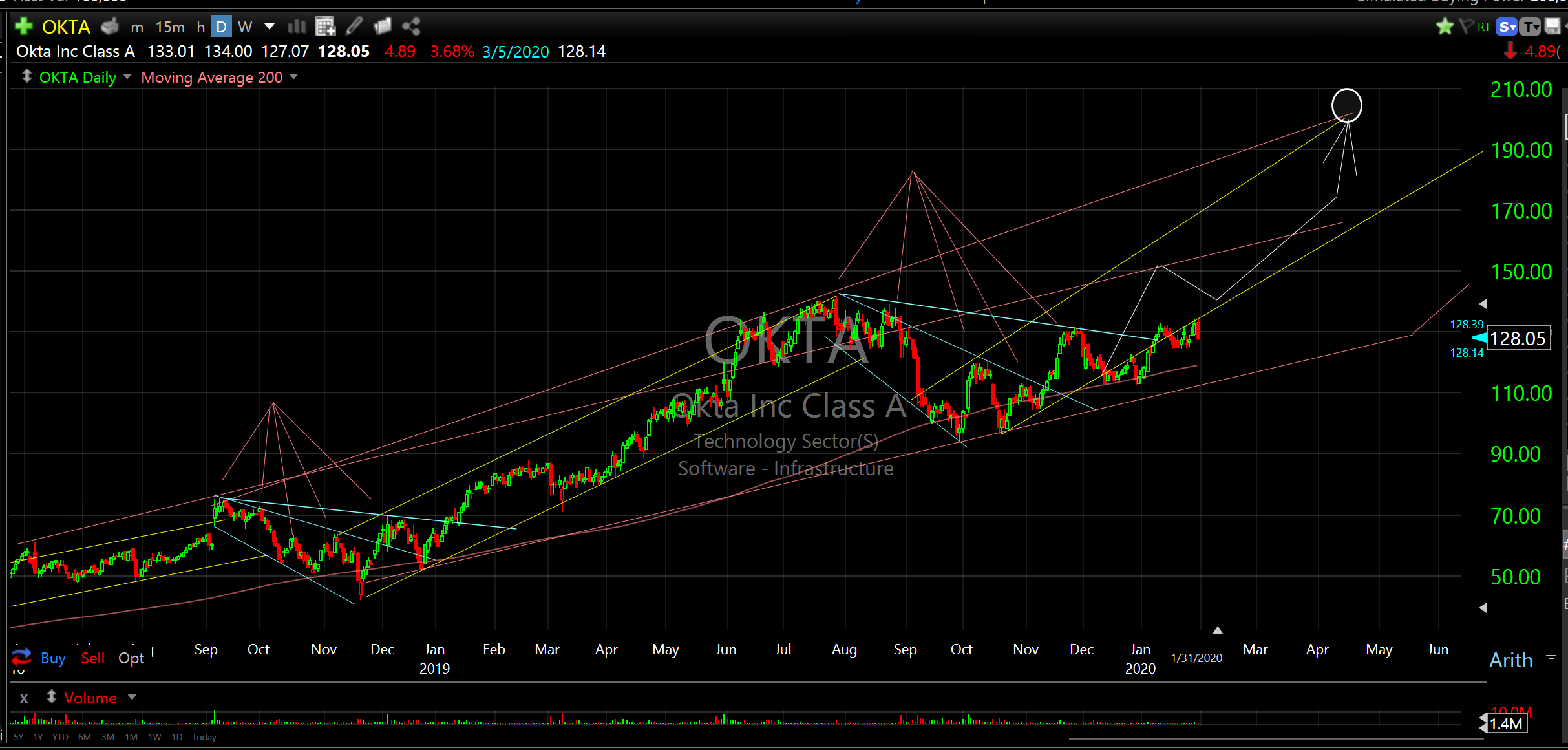Select the YTD range tab

[60, 737]
